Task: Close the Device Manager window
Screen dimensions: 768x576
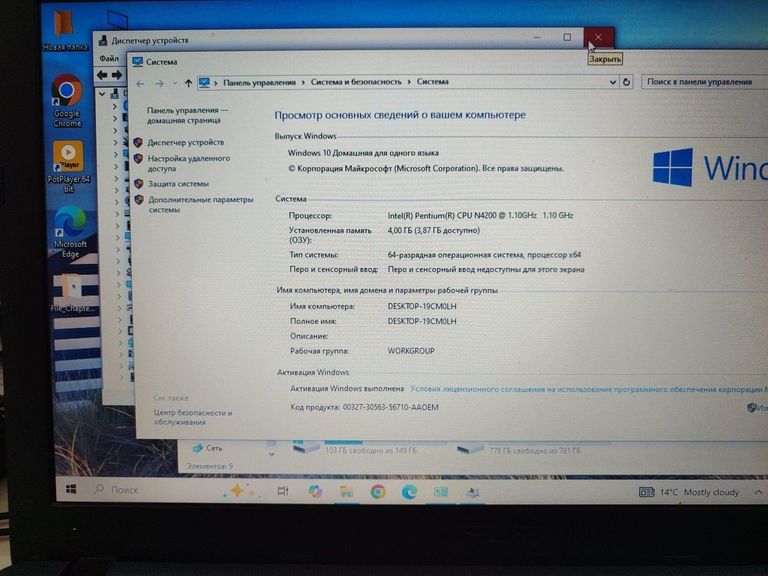Action: pos(598,37)
